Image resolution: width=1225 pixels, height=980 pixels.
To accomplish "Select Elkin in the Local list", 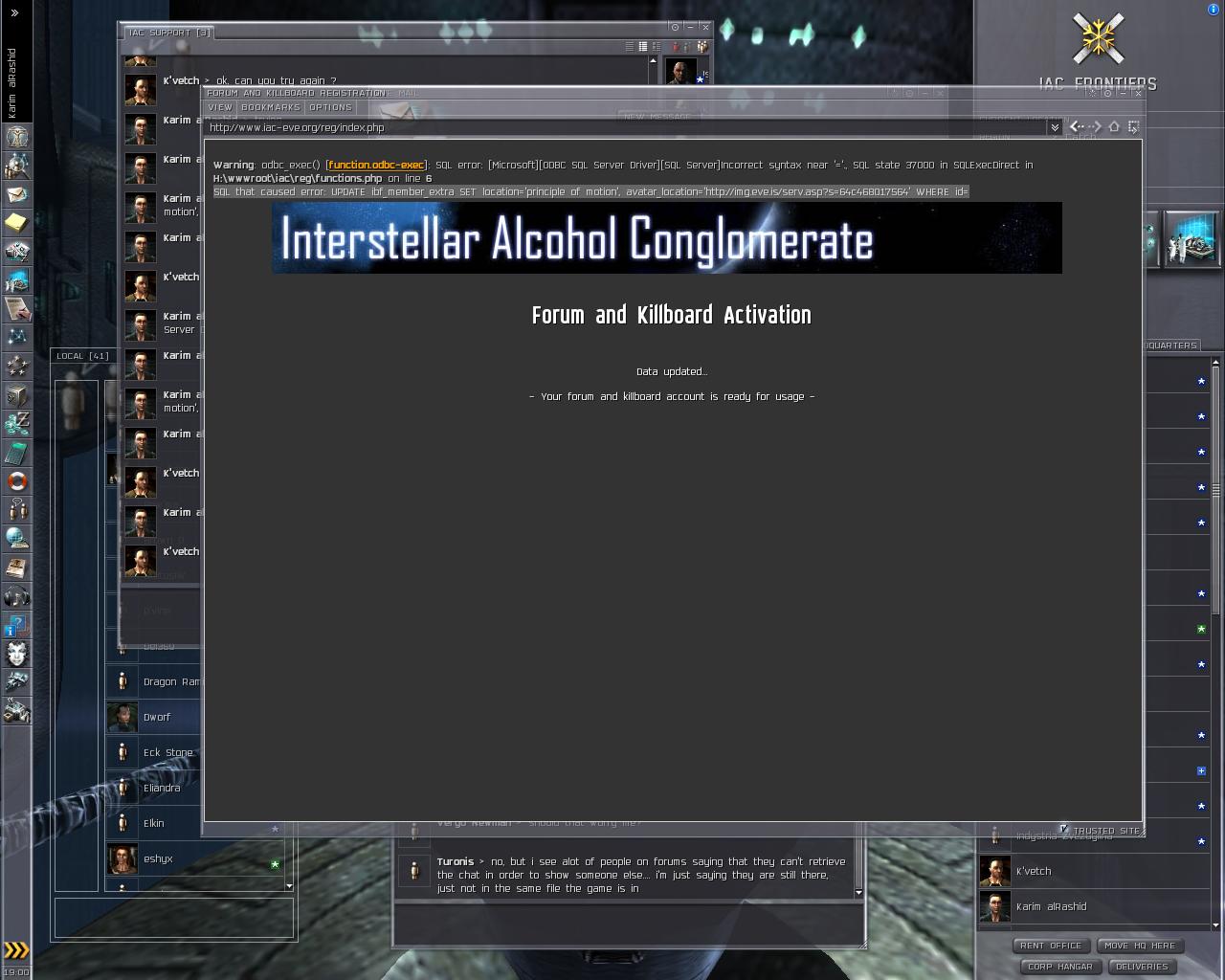I will [195, 823].
